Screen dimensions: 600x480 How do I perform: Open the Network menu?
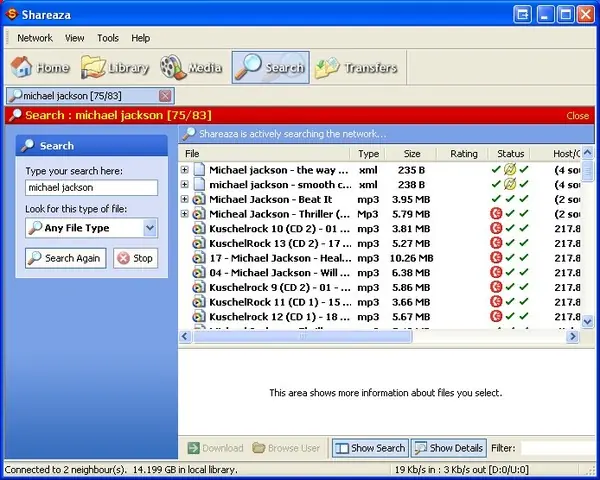click(35, 38)
